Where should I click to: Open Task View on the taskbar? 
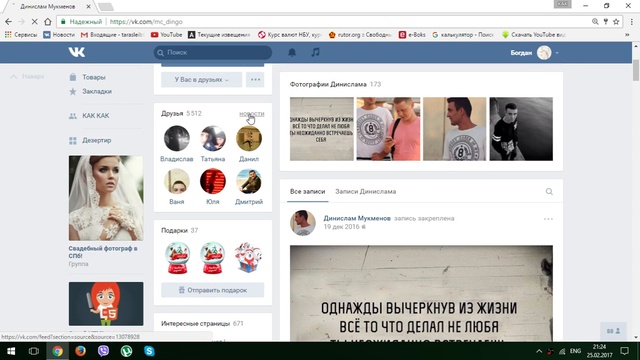[34, 351]
